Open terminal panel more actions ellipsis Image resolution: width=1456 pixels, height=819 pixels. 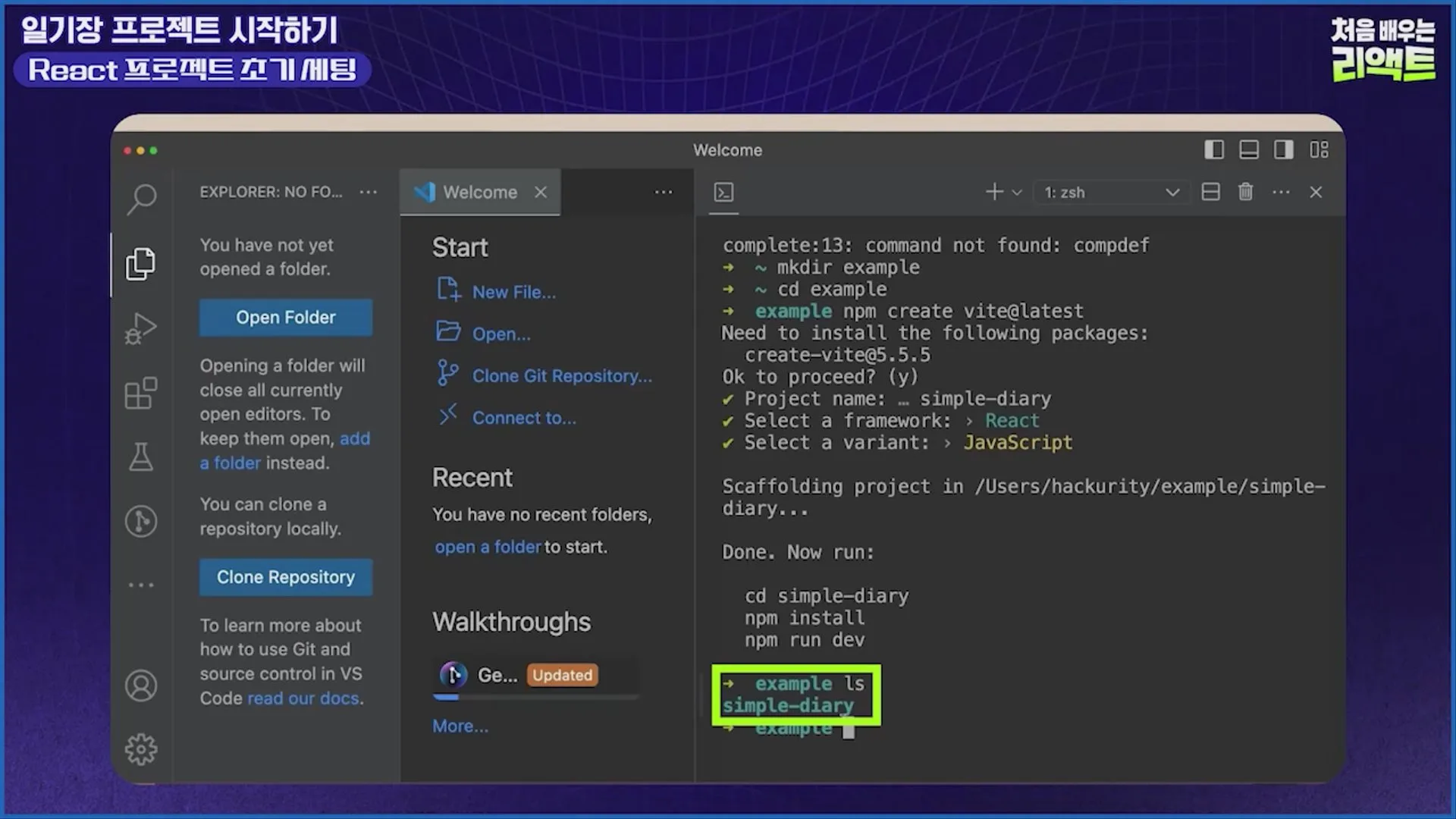pyautogui.click(x=1281, y=193)
